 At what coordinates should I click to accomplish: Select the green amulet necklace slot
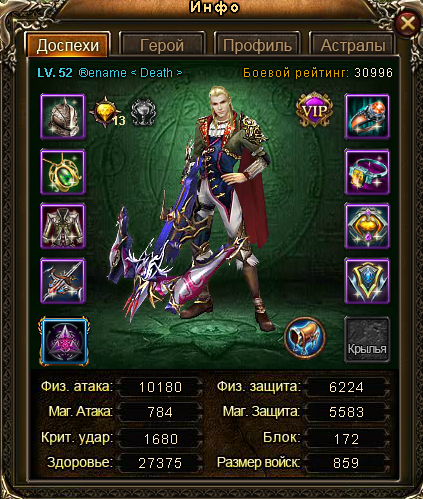click(63, 172)
